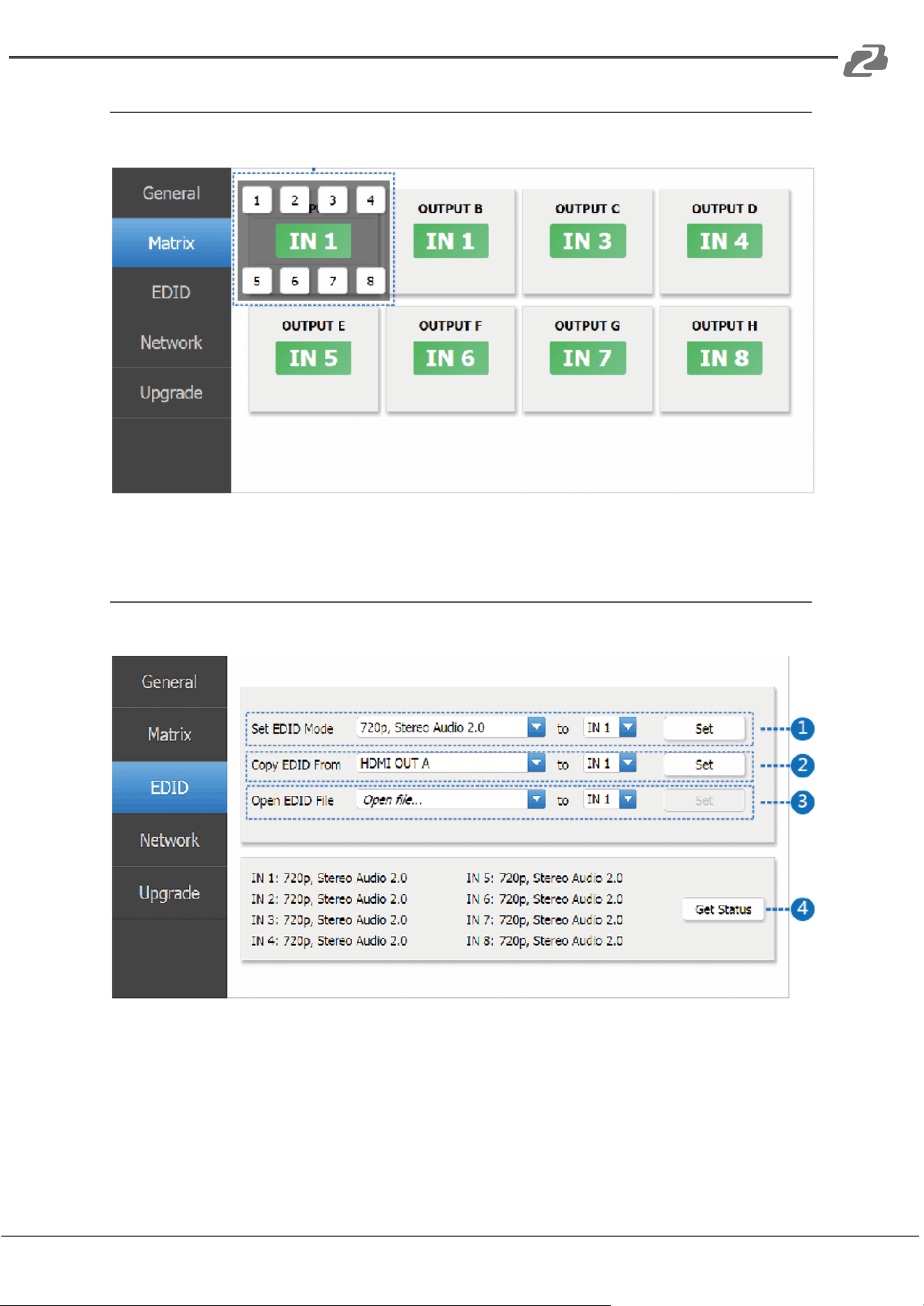Click the 'IN 5: 720p, Stereo Audio 2.0' status line

545,878
